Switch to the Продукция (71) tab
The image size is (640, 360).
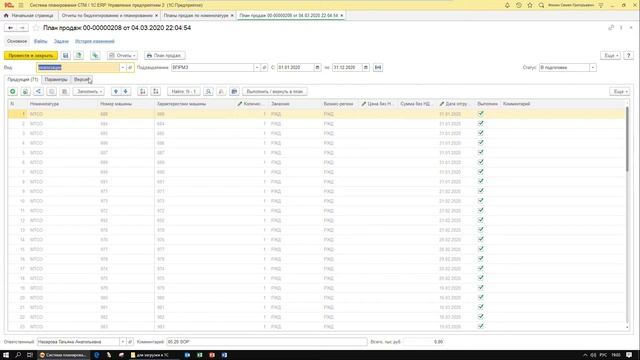[x=23, y=80]
